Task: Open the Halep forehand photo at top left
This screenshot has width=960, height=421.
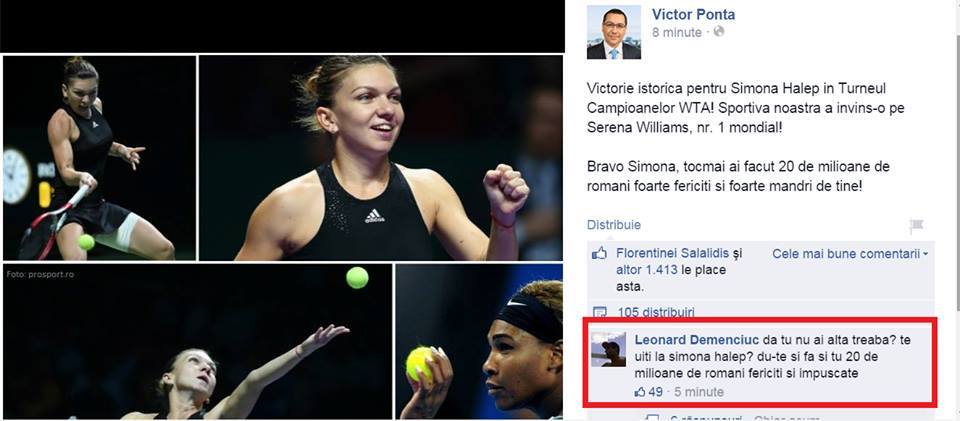Action: [x=100, y=158]
